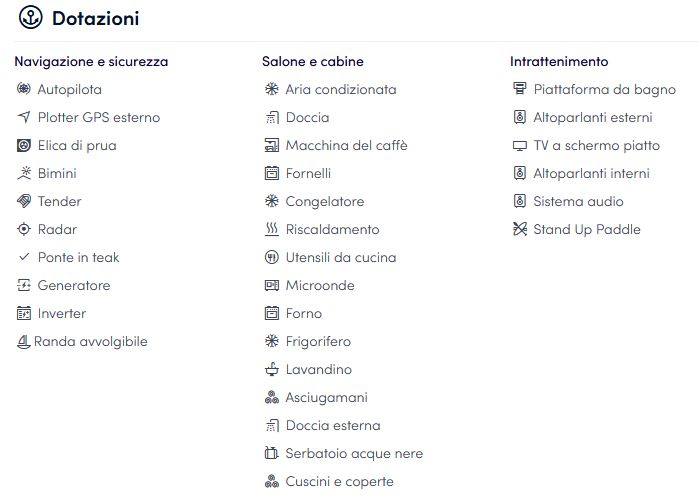
Task: Click the Stand Up Paddle icon
Action: pyautogui.click(x=519, y=229)
